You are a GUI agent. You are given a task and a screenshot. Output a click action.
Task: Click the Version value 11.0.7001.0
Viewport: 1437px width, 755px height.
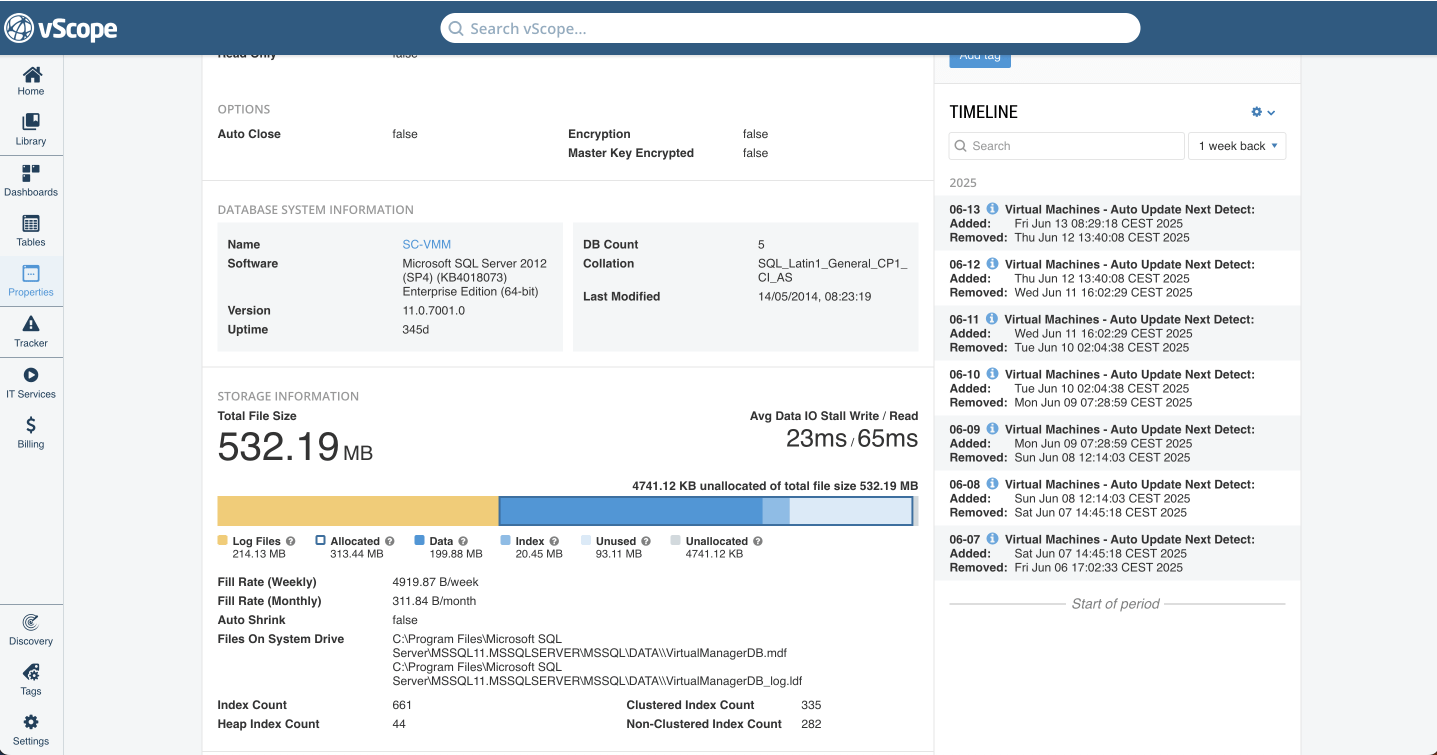click(x=433, y=311)
